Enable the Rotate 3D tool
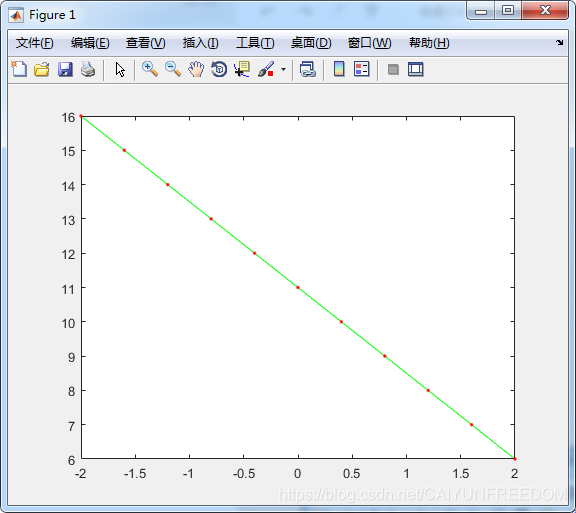 219,69
